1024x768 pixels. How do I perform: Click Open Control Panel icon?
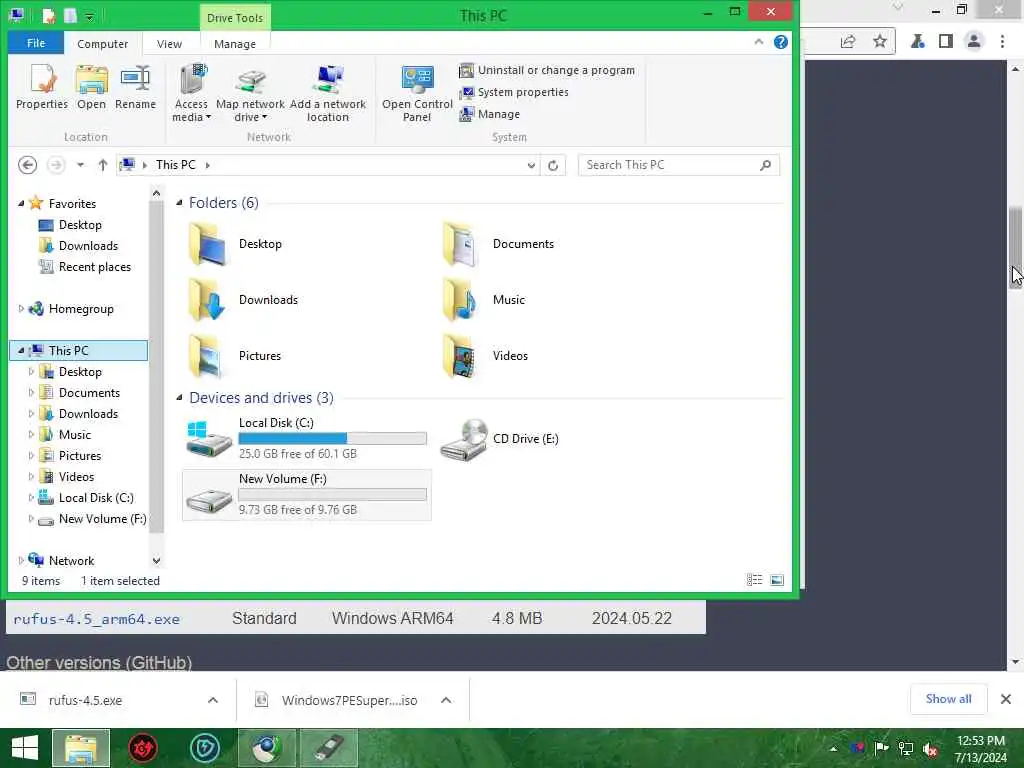pyautogui.click(x=417, y=93)
